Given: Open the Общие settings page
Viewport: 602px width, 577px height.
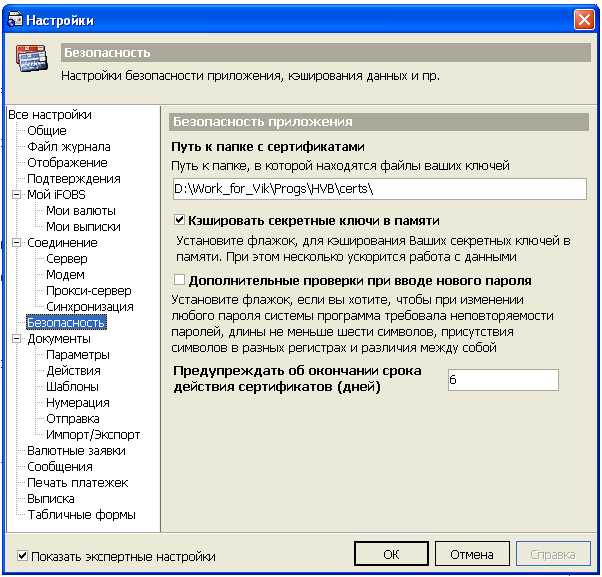Looking at the screenshot, I should 47,131.
